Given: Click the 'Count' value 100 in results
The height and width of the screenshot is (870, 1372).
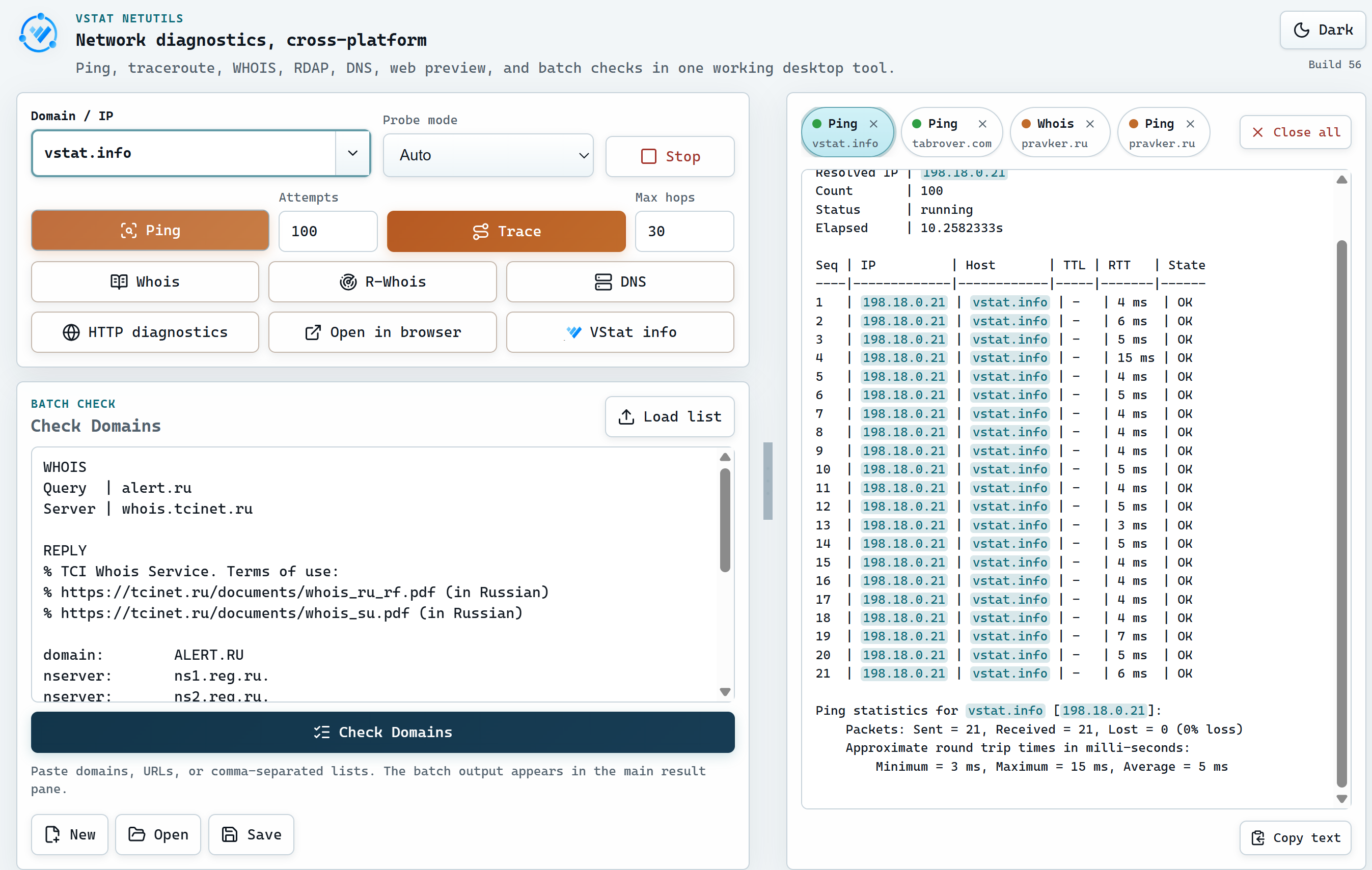Looking at the screenshot, I should tap(931, 191).
